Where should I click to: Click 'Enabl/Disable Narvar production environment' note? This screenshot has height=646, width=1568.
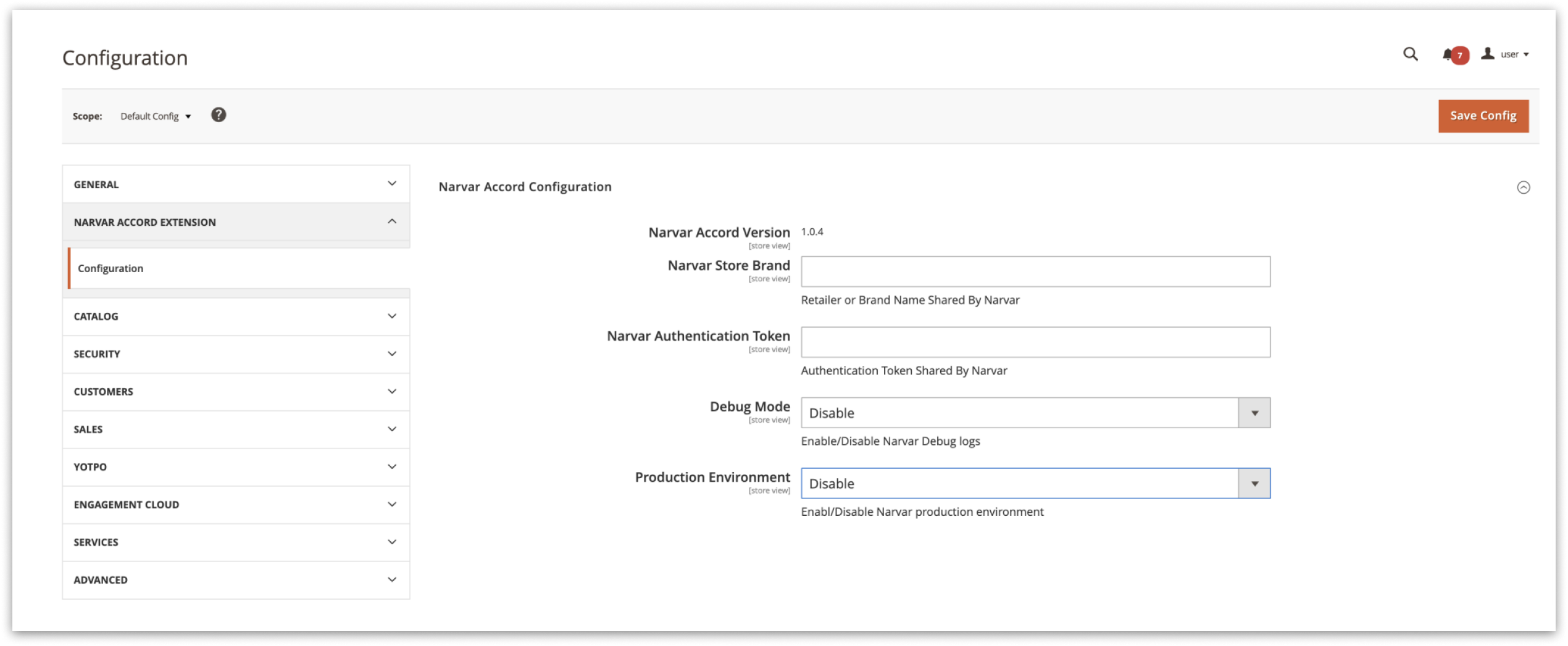click(922, 512)
